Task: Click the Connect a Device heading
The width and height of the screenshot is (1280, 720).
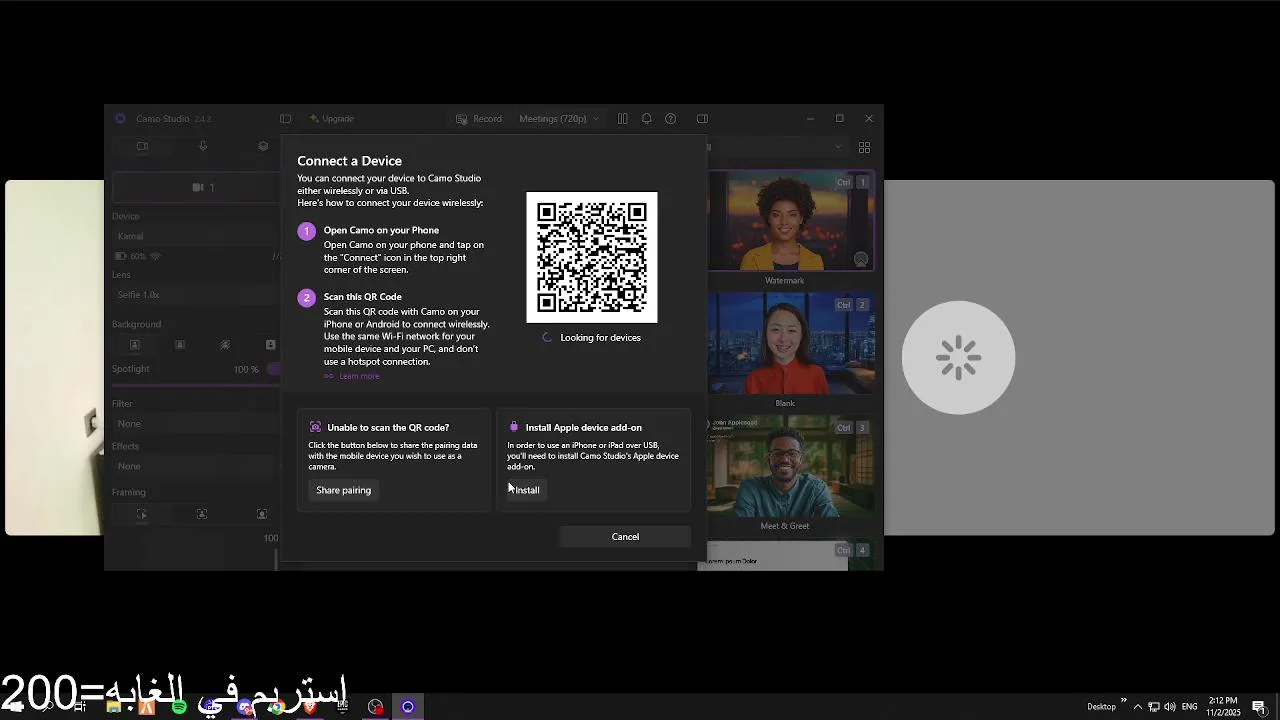Action: (349, 161)
